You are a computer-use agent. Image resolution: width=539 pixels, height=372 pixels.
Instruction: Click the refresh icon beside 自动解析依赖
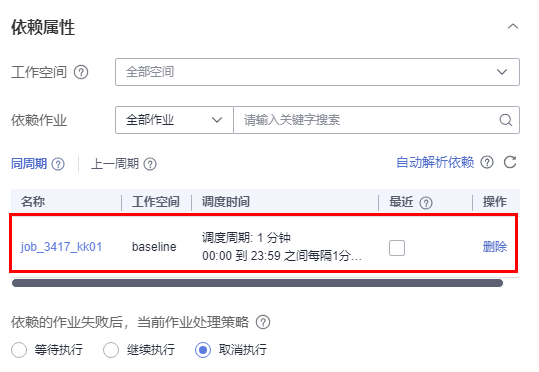[x=510, y=162]
